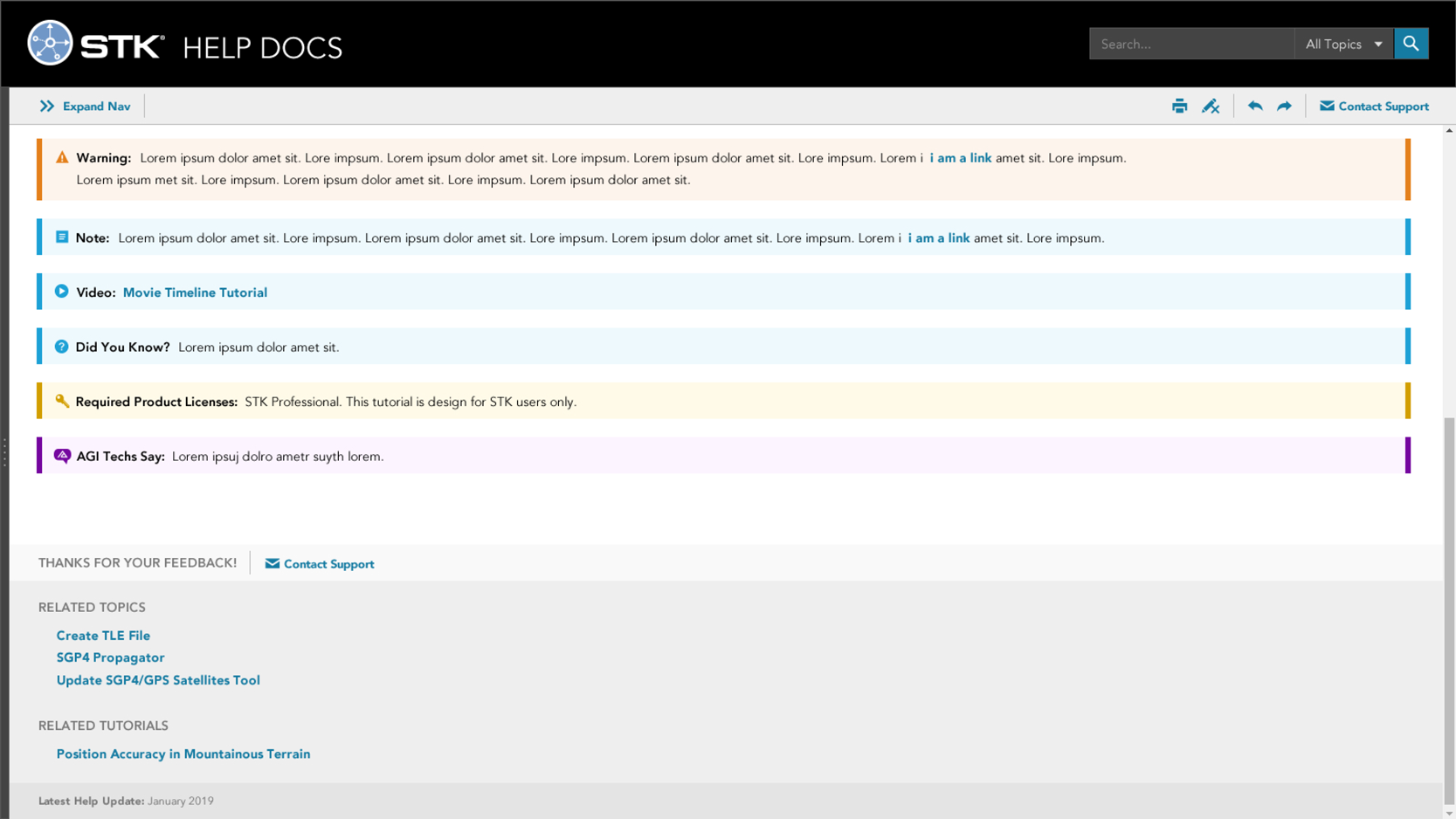Go forward with the right arrow icon
This screenshot has width=1456, height=819.
point(1284,107)
